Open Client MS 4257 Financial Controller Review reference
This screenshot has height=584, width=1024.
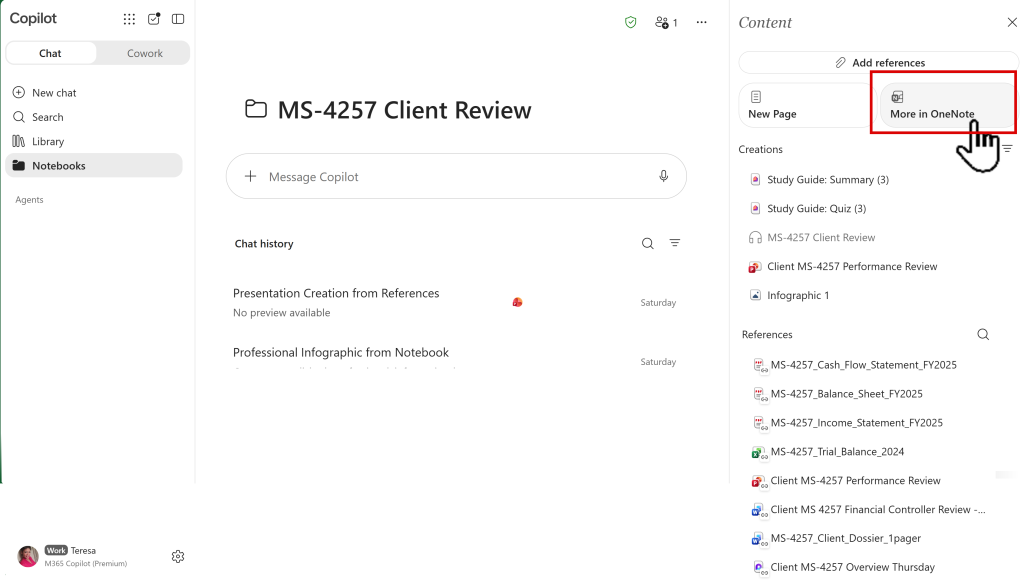point(878,510)
